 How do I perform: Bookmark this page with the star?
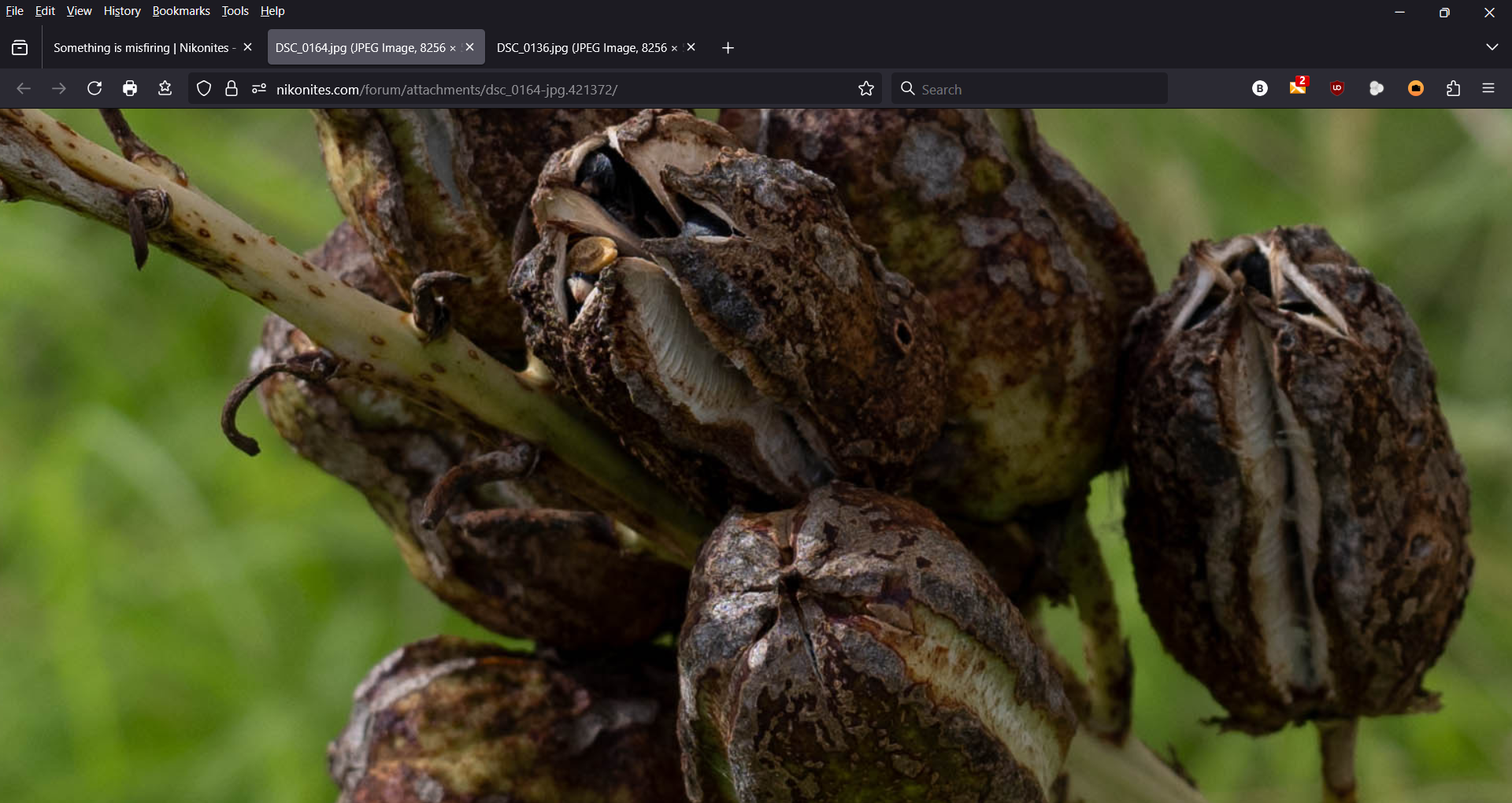[x=866, y=89]
